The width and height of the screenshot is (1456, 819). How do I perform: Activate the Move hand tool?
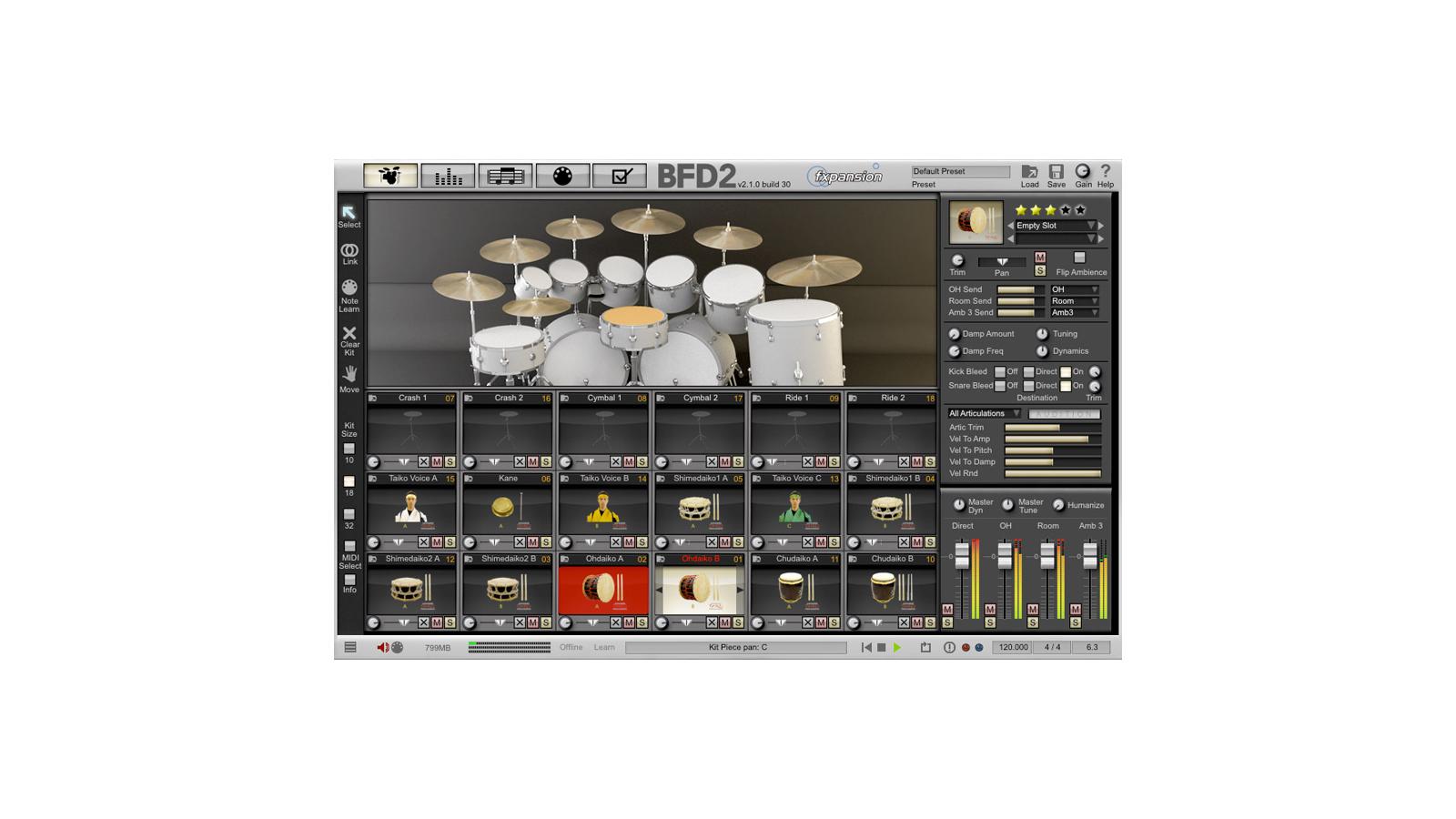tap(349, 374)
